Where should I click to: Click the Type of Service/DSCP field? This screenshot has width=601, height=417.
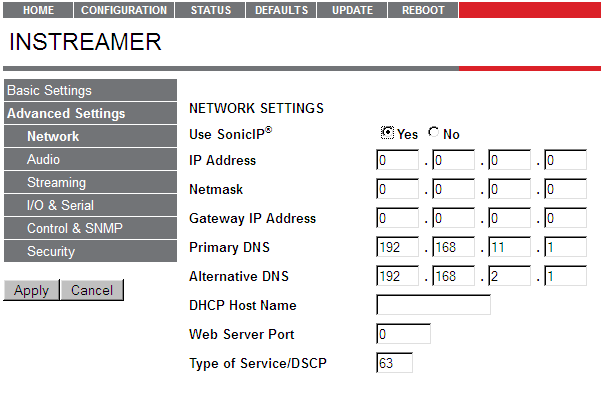point(394,363)
